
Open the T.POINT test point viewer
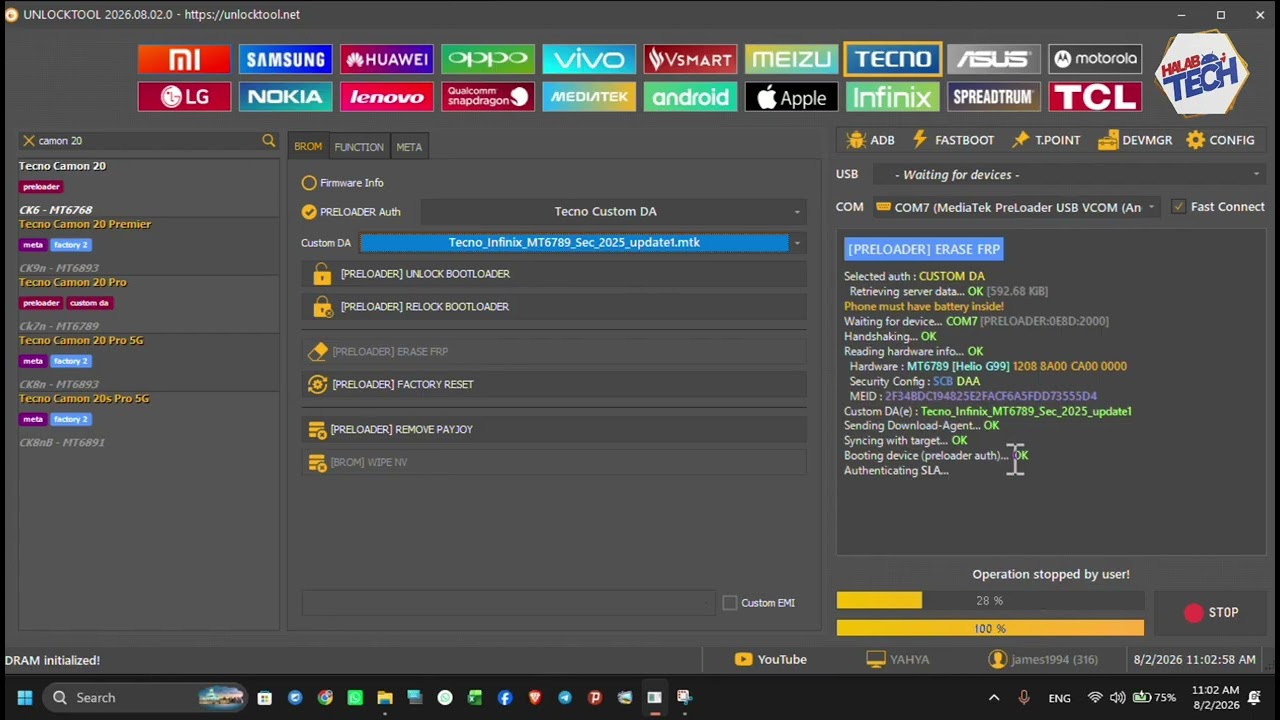point(1046,141)
